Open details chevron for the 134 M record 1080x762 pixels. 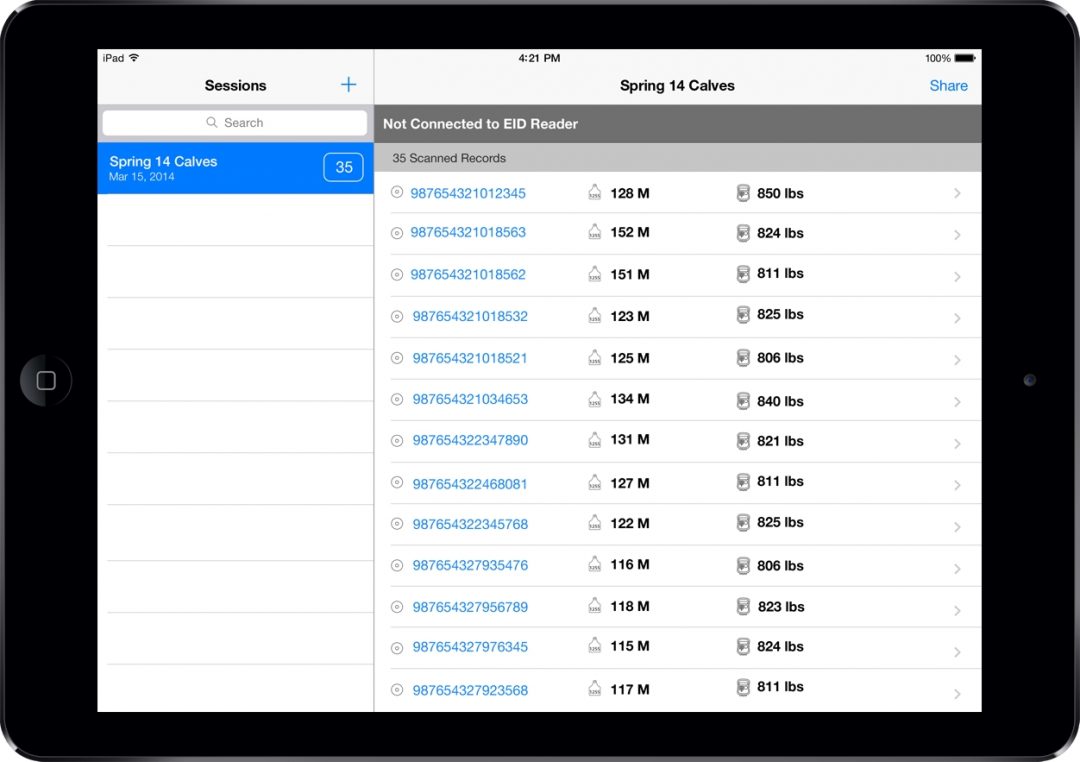pyautogui.click(x=957, y=402)
